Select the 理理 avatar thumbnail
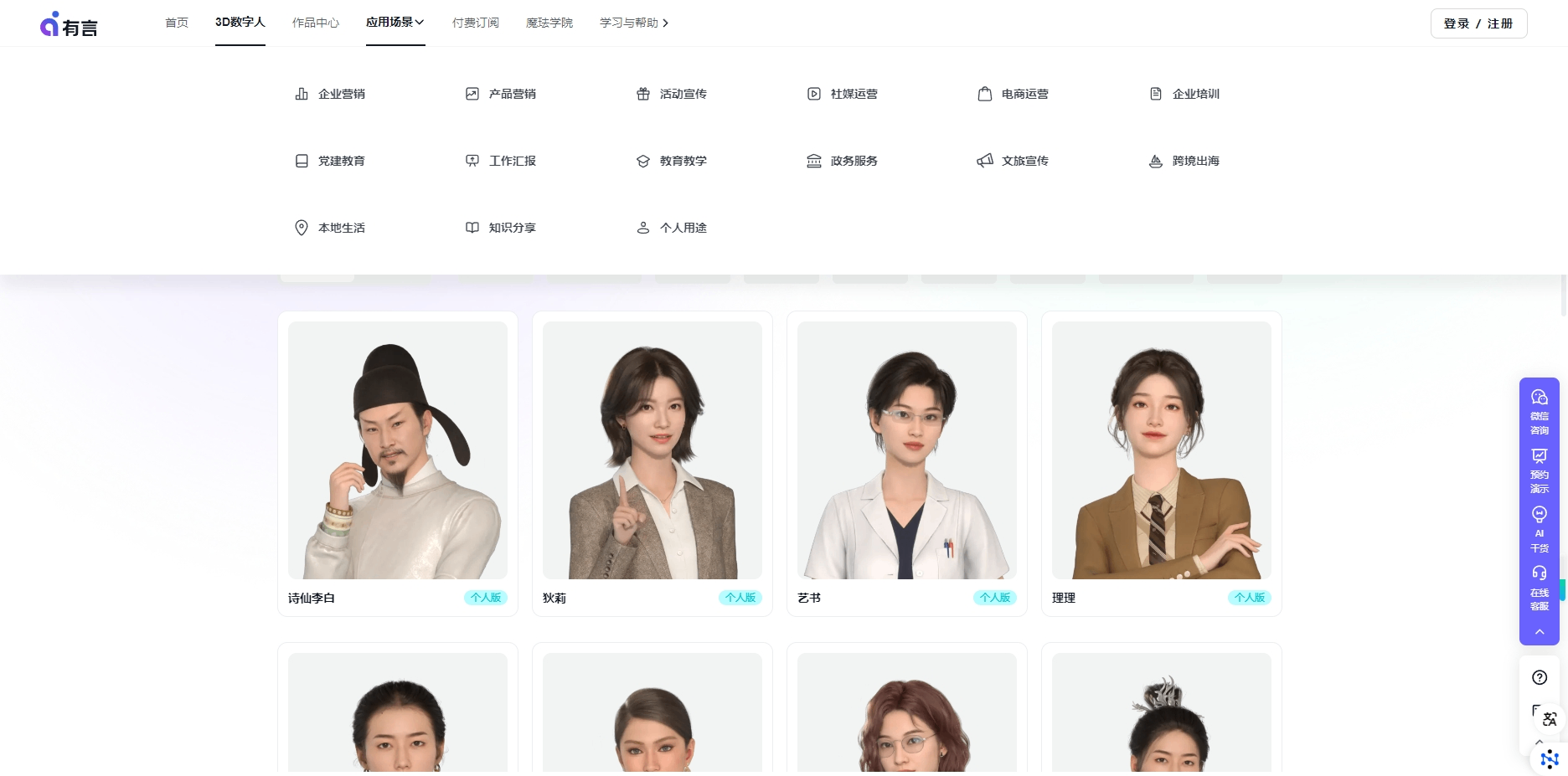1568x776 pixels. (x=1162, y=450)
